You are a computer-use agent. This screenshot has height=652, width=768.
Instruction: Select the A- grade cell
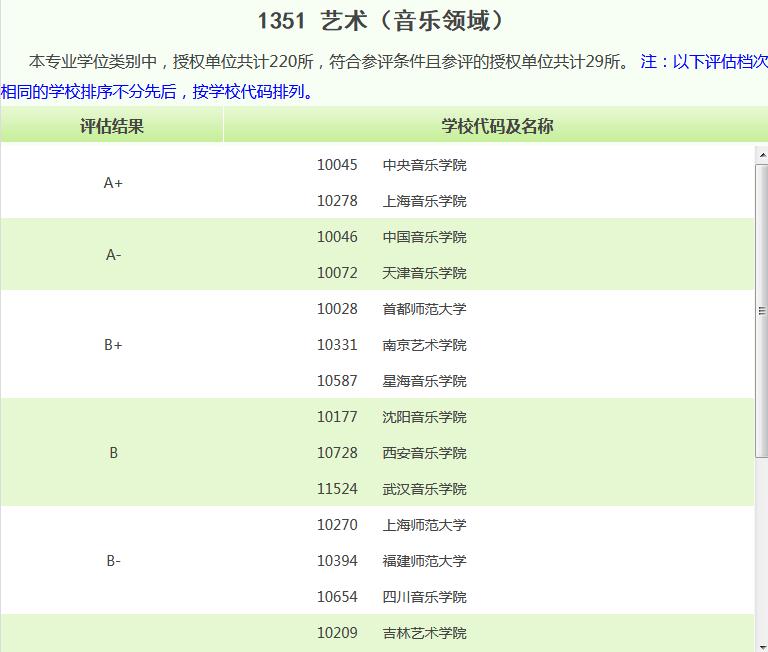[x=113, y=255]
